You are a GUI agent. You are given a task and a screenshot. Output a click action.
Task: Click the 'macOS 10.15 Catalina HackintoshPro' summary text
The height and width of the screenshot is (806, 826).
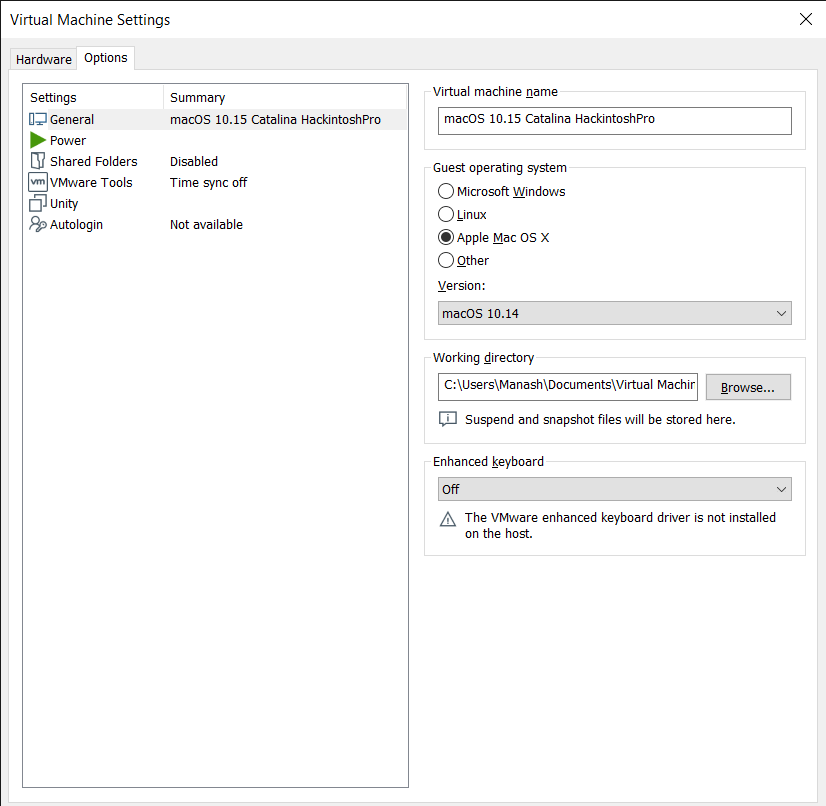[x=276, y=120]
